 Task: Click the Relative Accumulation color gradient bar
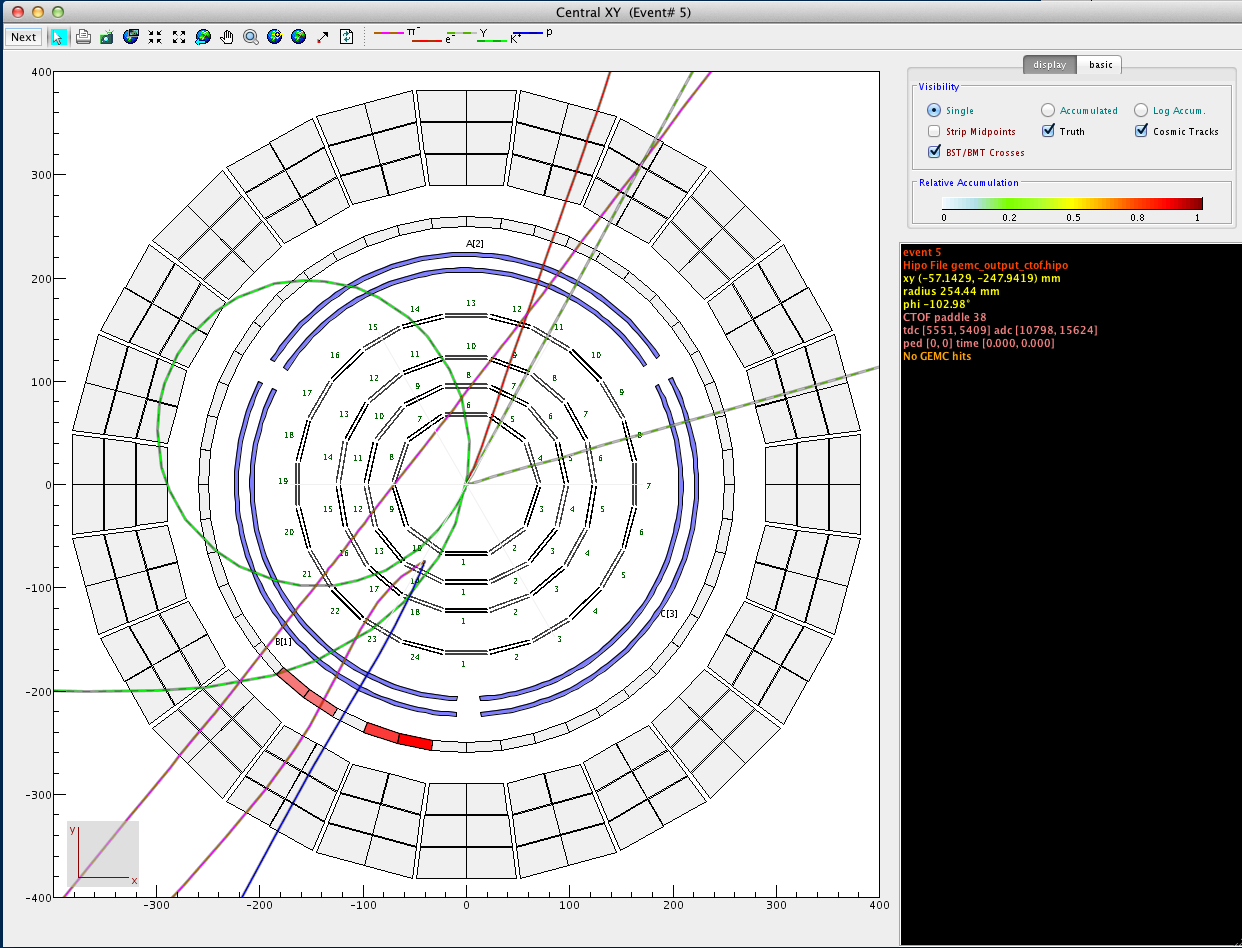click(x=1072, y=203)
